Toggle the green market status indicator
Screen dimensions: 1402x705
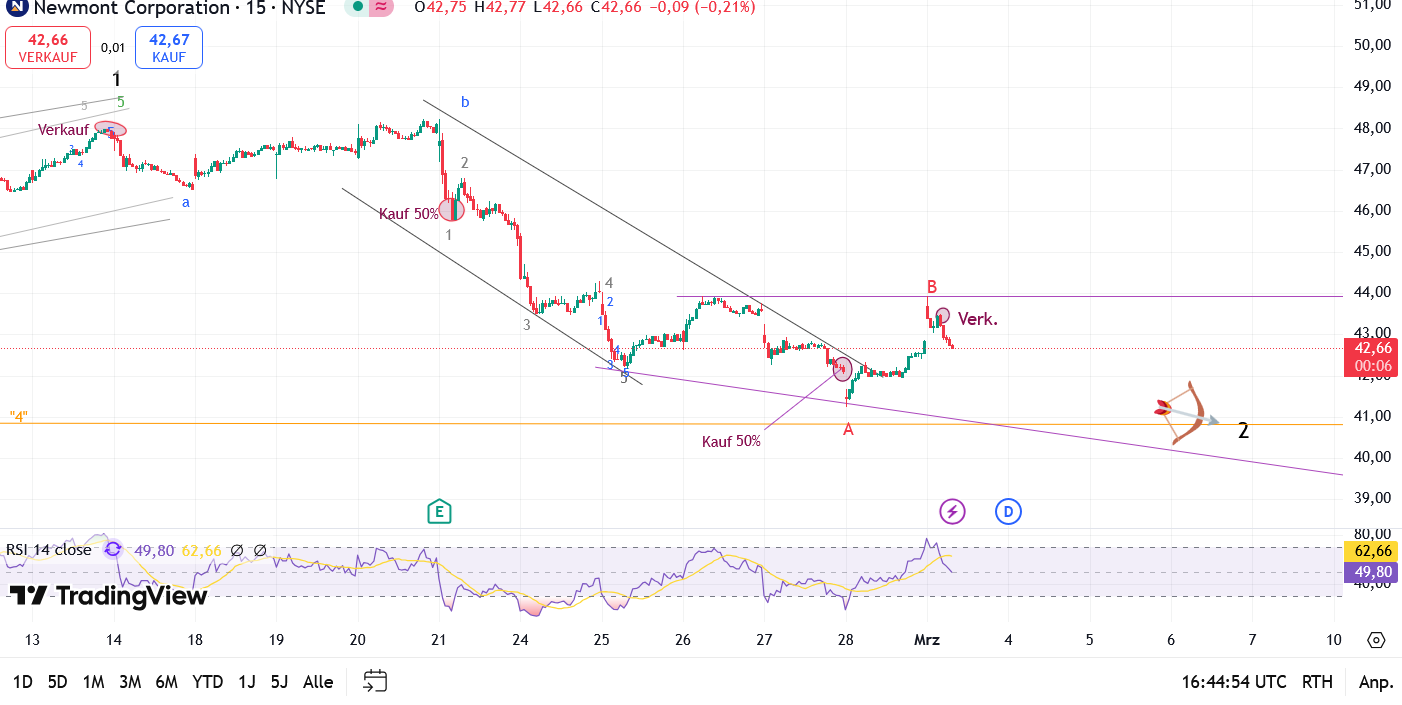[x=357, y=7]
